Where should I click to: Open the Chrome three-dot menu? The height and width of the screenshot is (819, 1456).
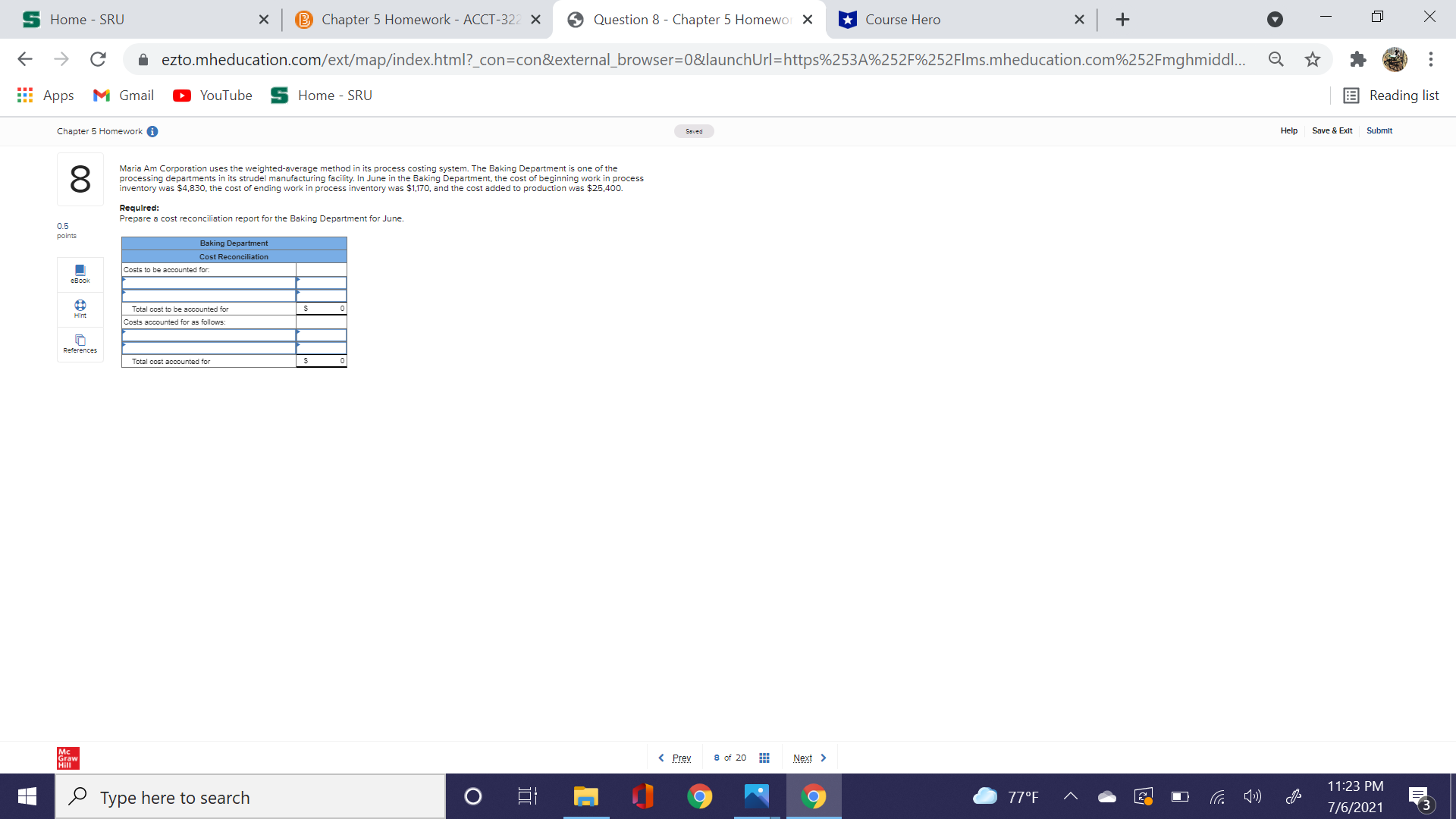[1431, 59]
